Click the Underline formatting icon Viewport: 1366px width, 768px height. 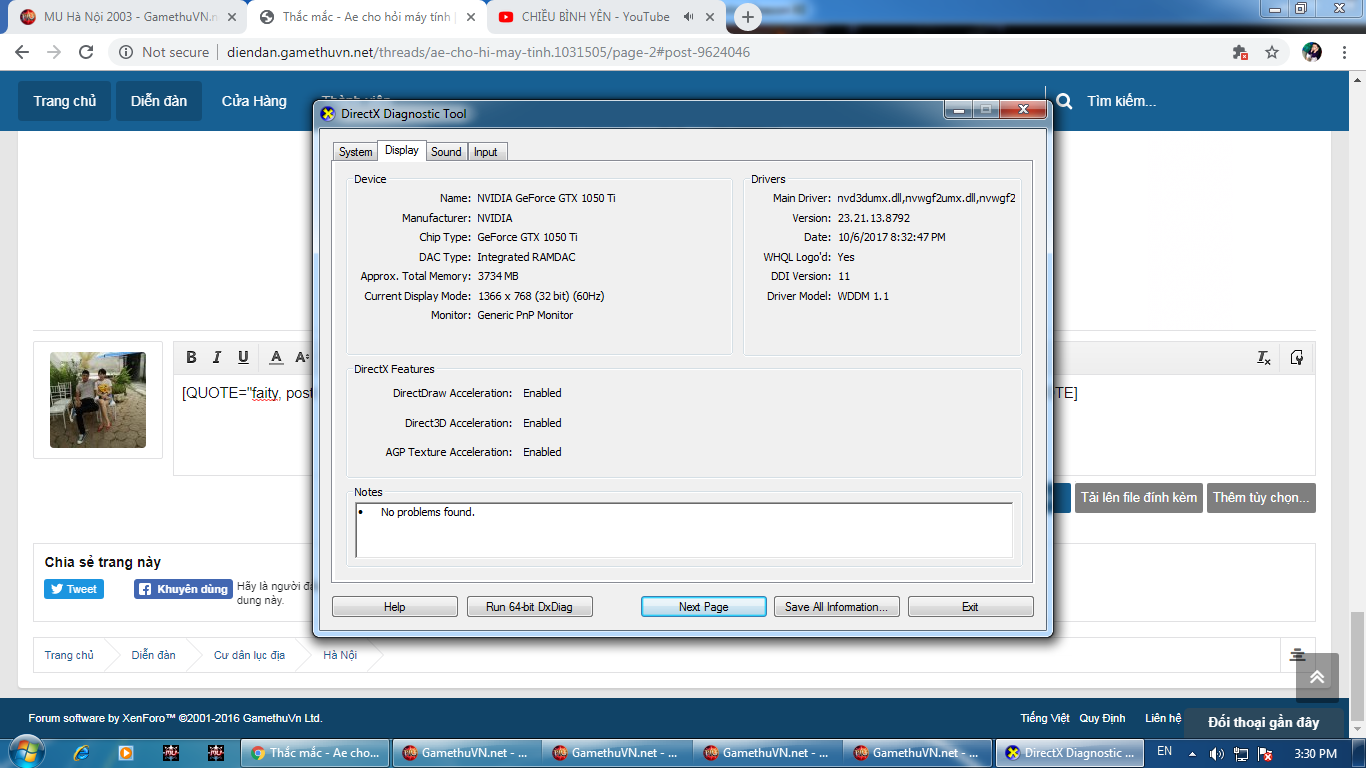pyautogui.click(x=243, y=358)
